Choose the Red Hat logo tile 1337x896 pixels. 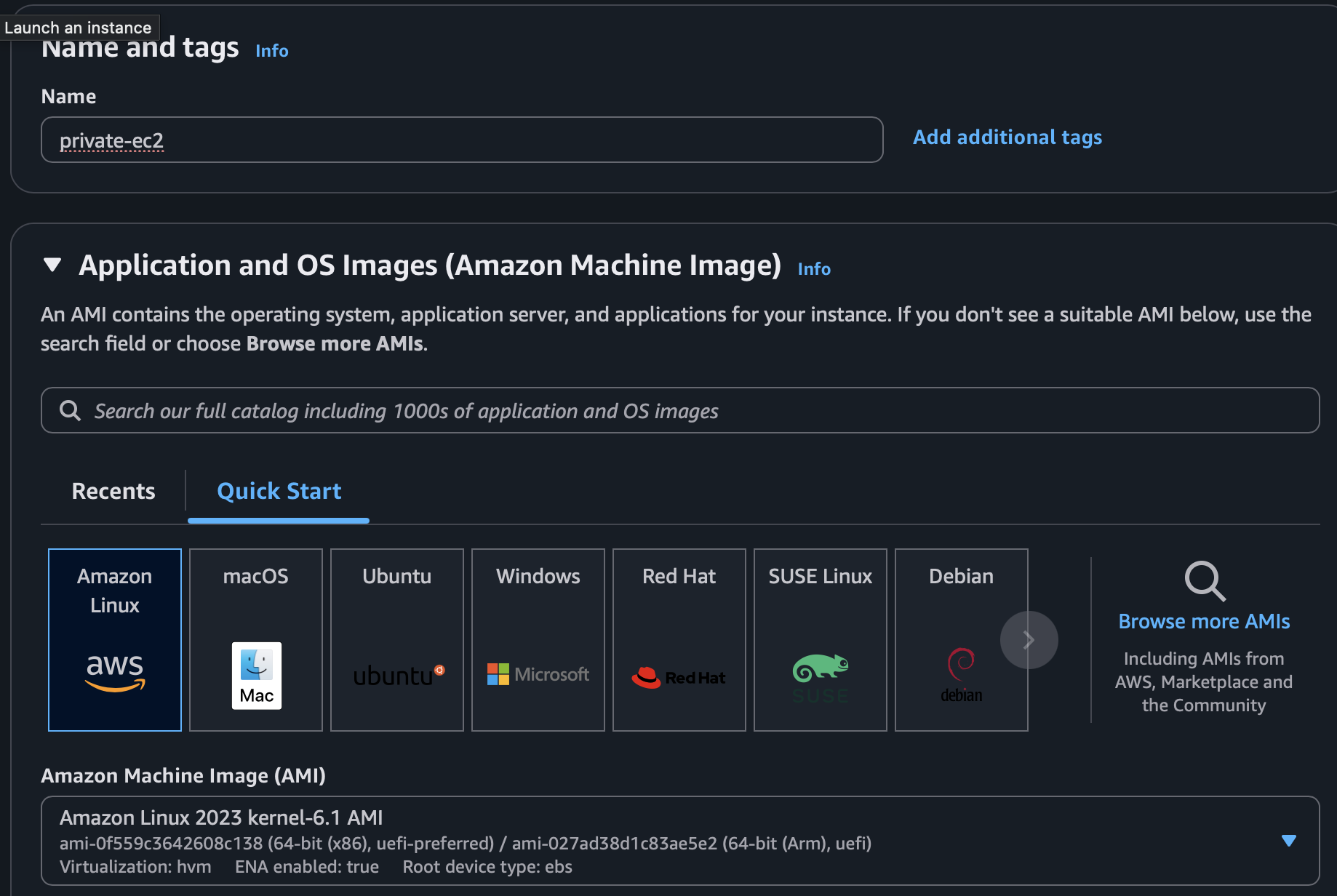pos(679,639)
